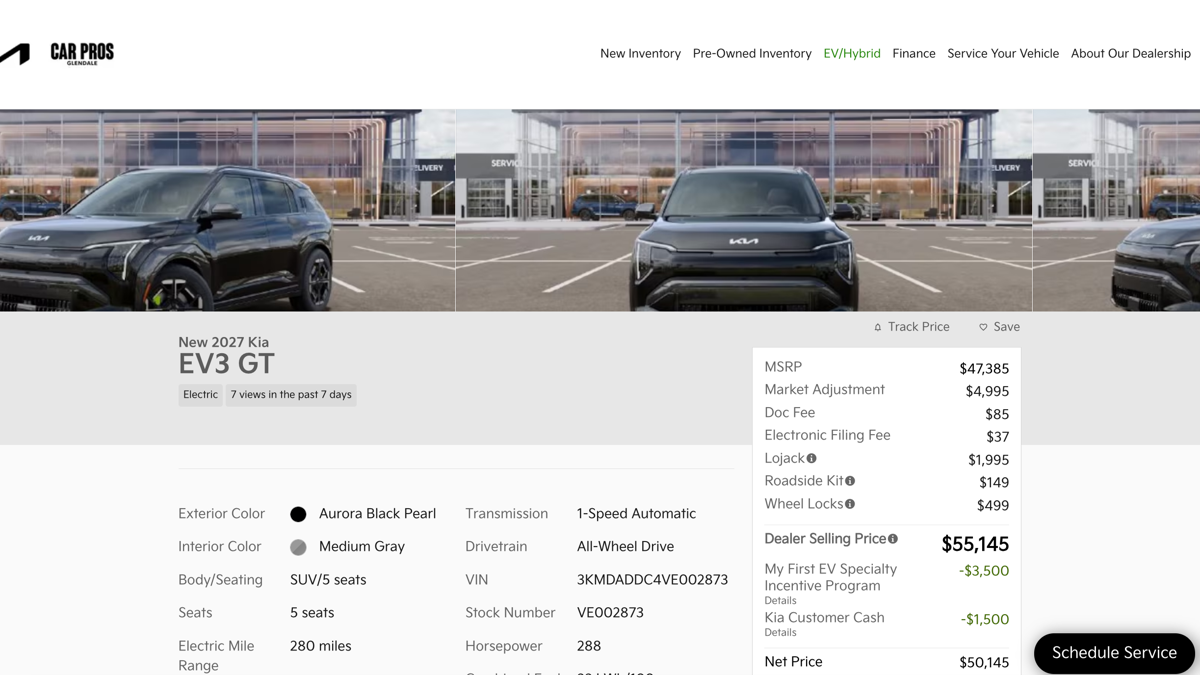
Task: Click the "New 2027 Kia" subtitle
Action: click(x=223, y=342)
